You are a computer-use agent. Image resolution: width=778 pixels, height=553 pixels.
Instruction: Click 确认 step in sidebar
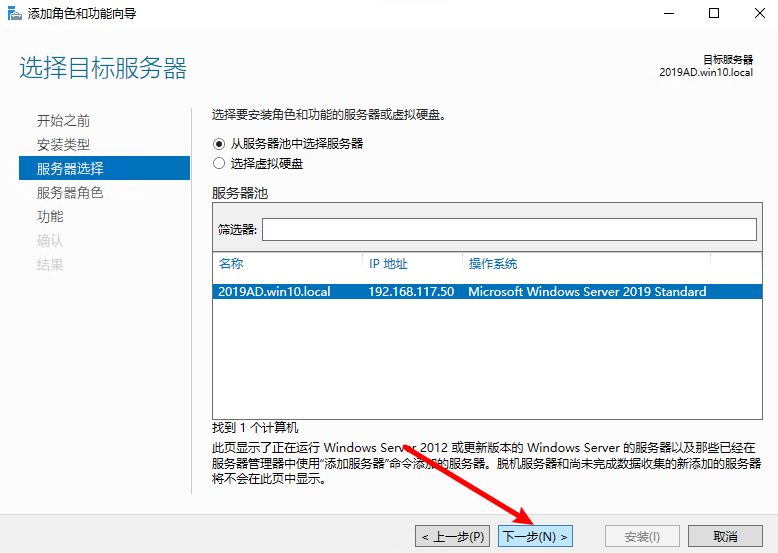[x=50, y=241]
